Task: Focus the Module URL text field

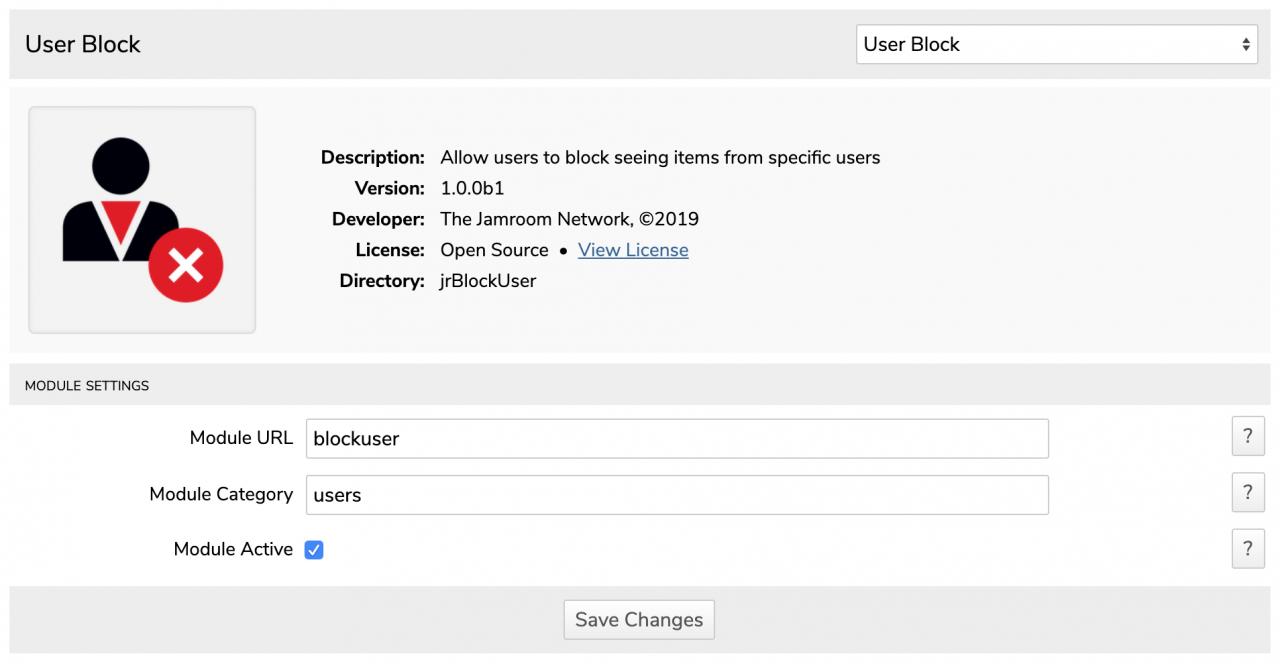Action: tap(677, 439)
